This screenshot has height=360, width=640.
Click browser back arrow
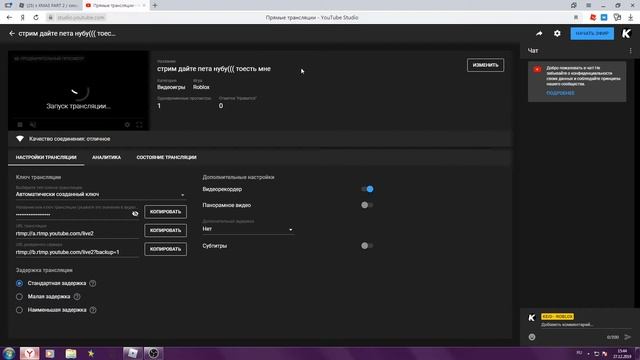point(9,18)
